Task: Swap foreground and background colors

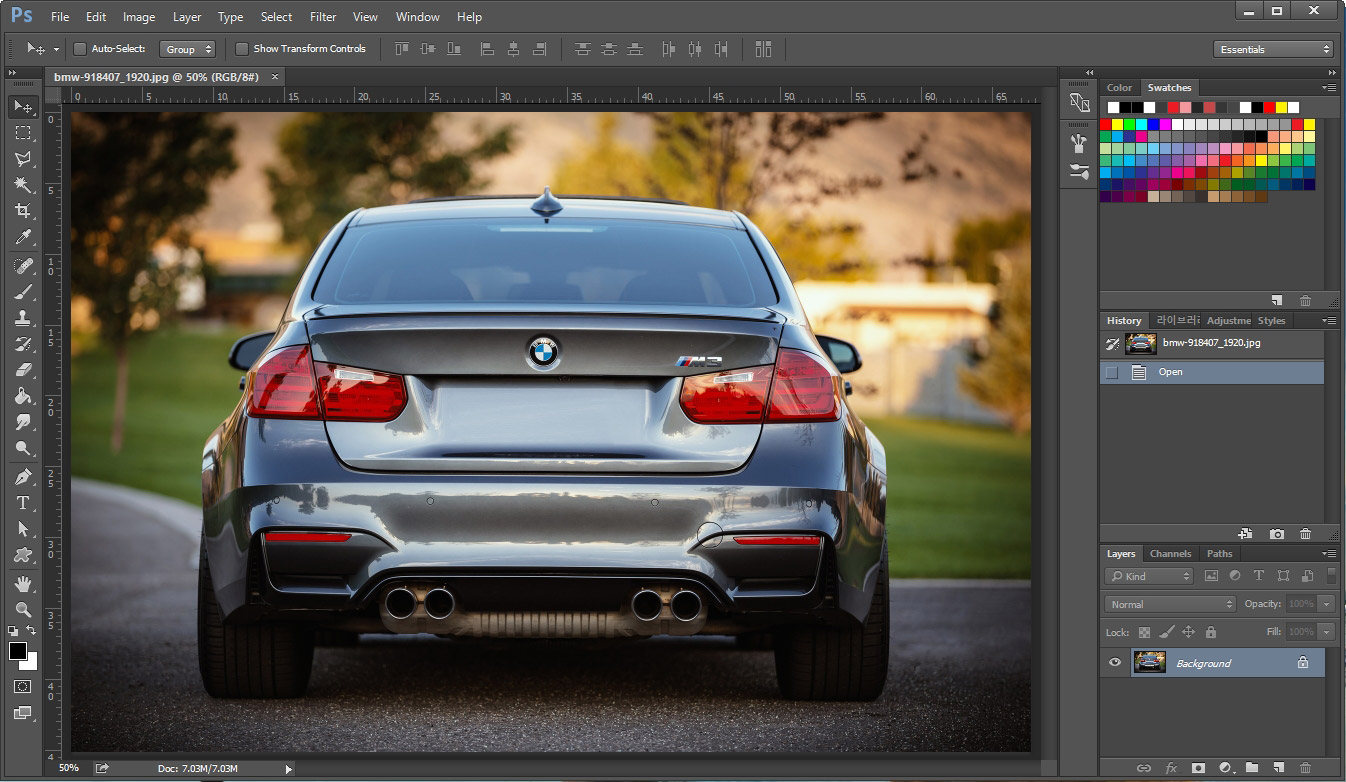Action: click(32, 630)
